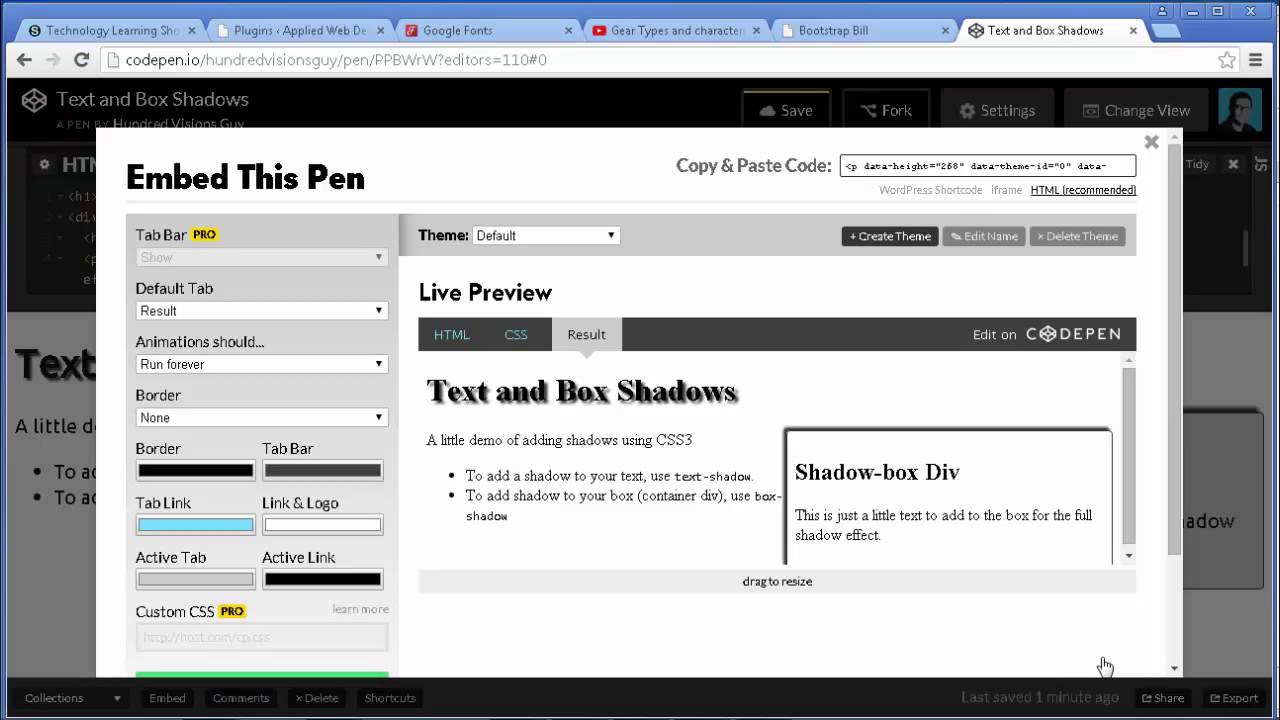
Task: Switch to the Plugins Applied Web browser tab
Action: coord(297,31)
